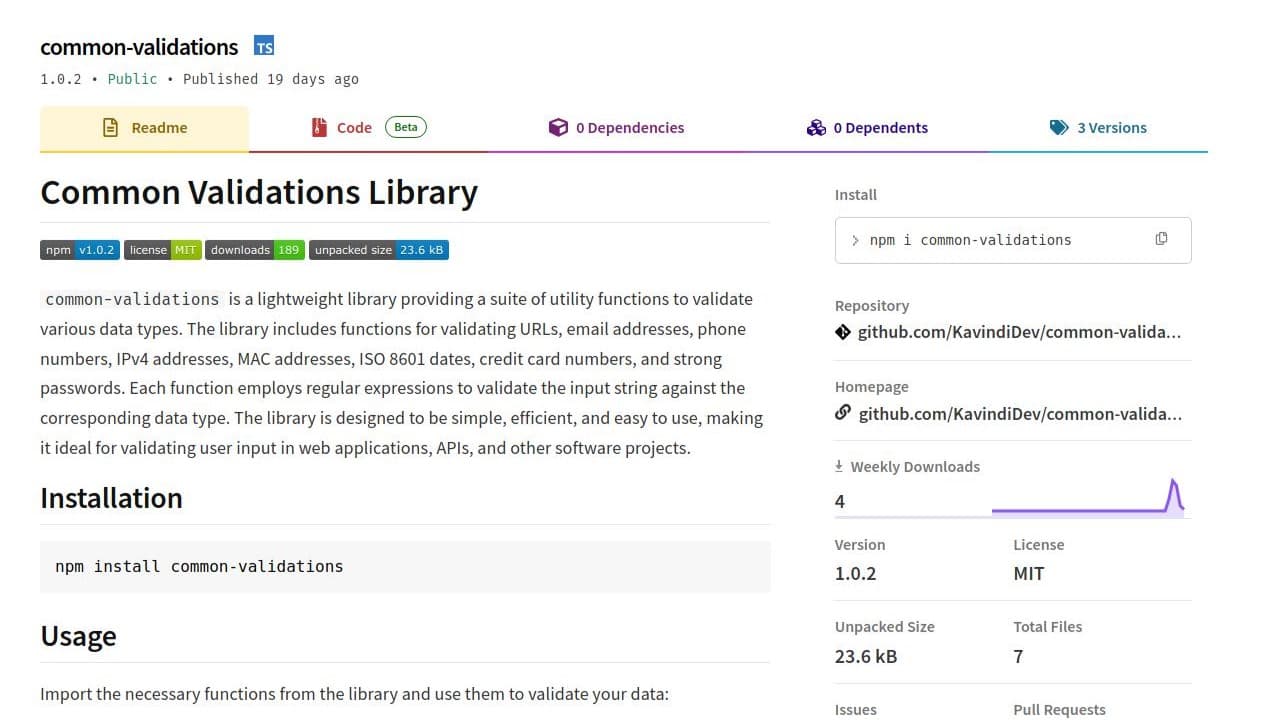This screenshot has width=1280, height=720.
Task: Click the Public visibility label
Action: (132, 79)
